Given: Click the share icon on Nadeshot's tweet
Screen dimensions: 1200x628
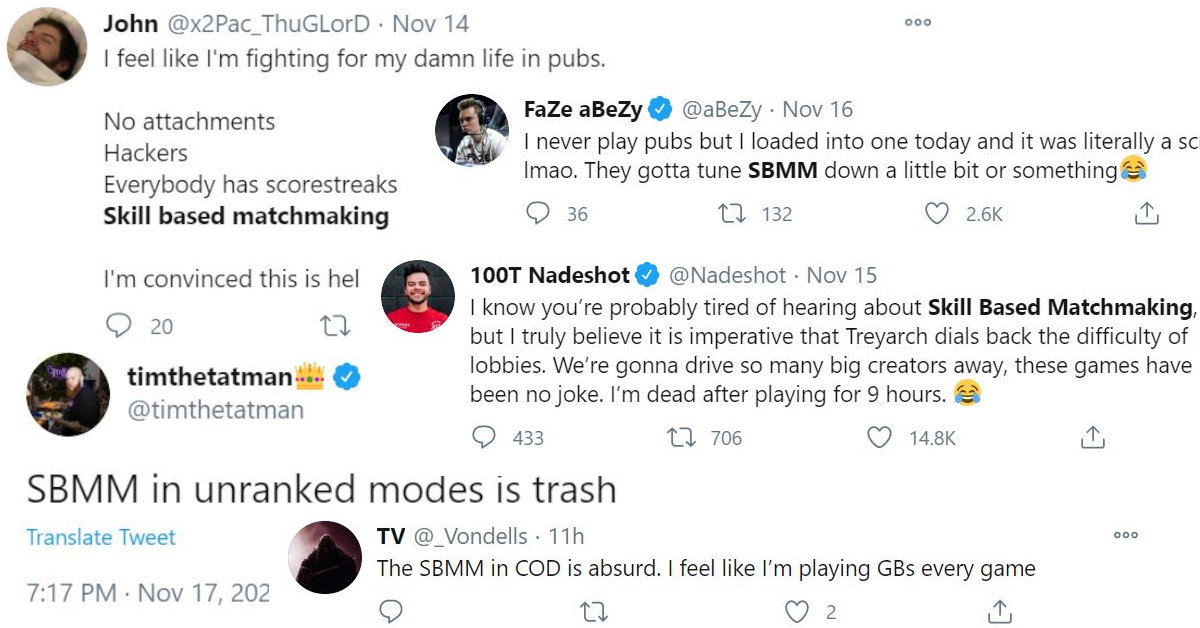Looking at the screenshot, I should 1092,437.
